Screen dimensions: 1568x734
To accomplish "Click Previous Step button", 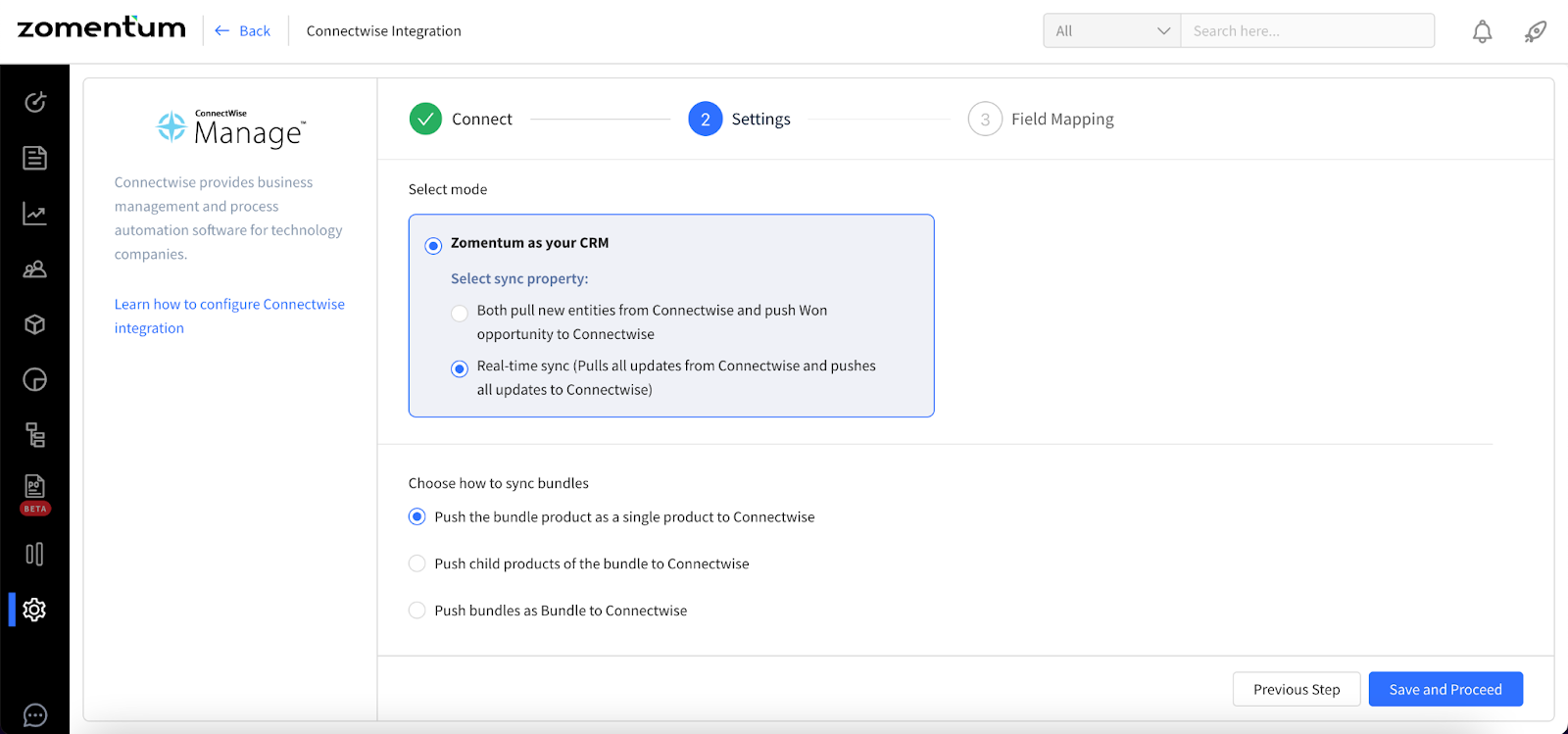I will coord(1297,689).
